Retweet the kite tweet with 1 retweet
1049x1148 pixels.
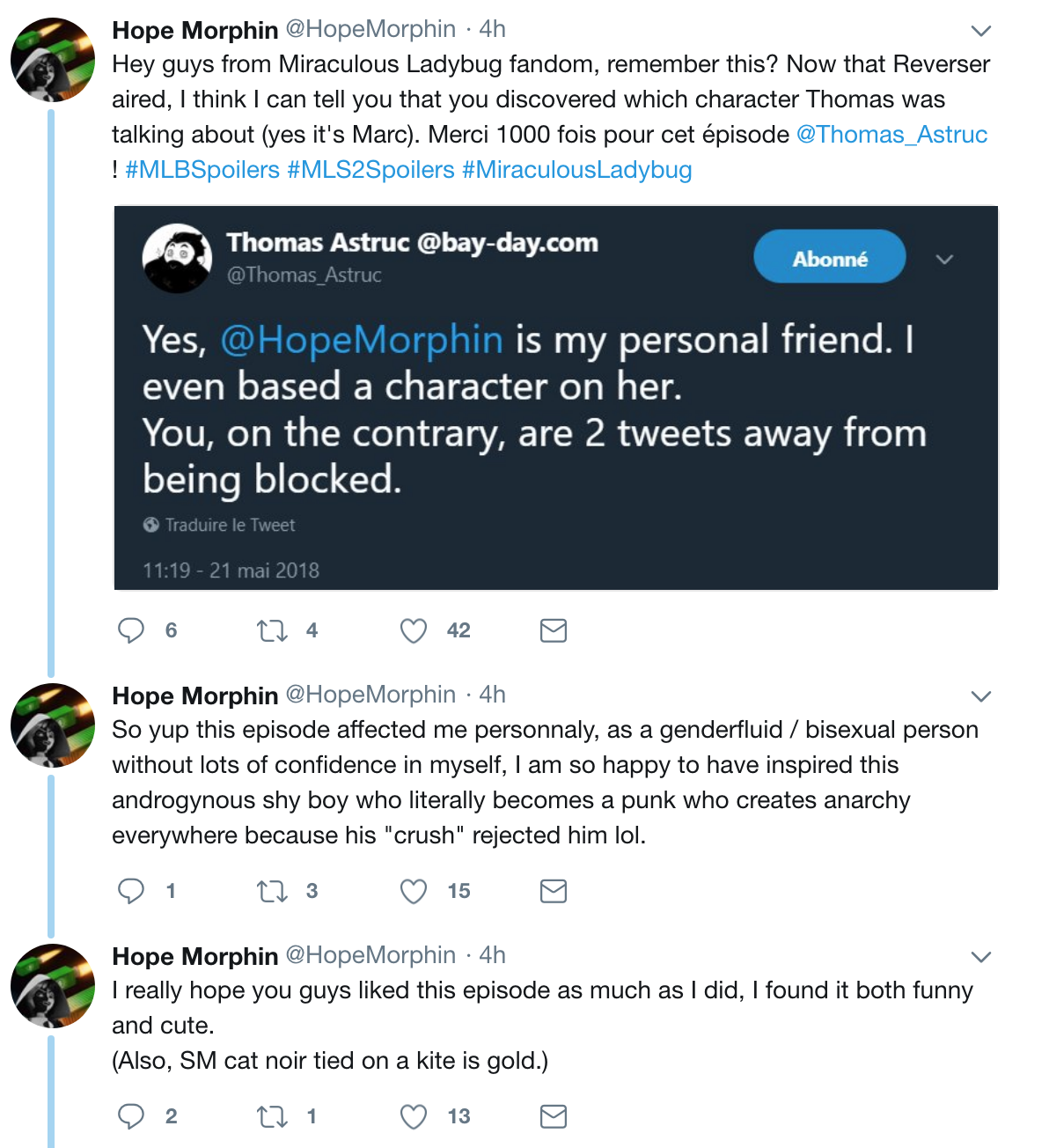click(272, 1116)
